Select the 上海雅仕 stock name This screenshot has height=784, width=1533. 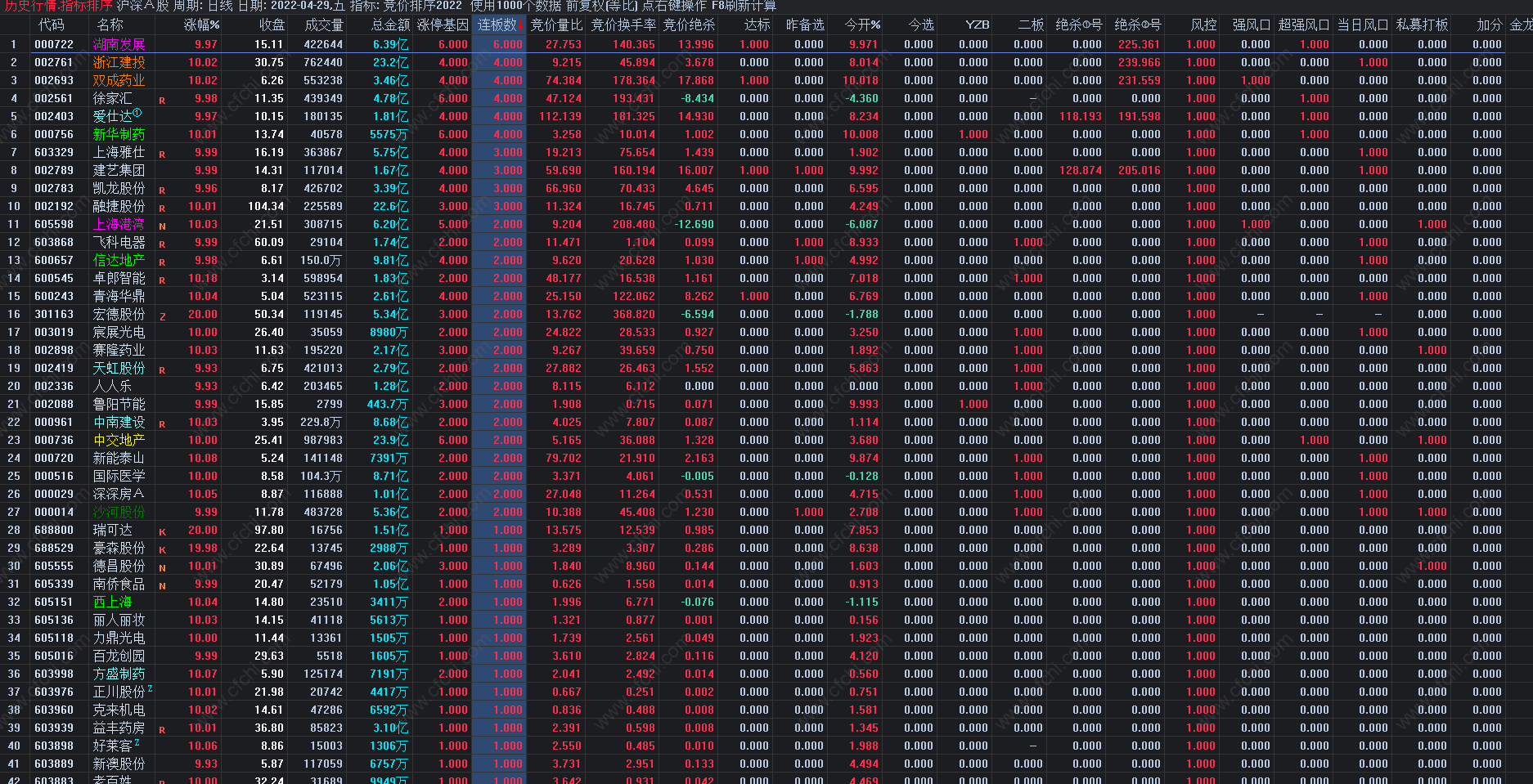119,152
